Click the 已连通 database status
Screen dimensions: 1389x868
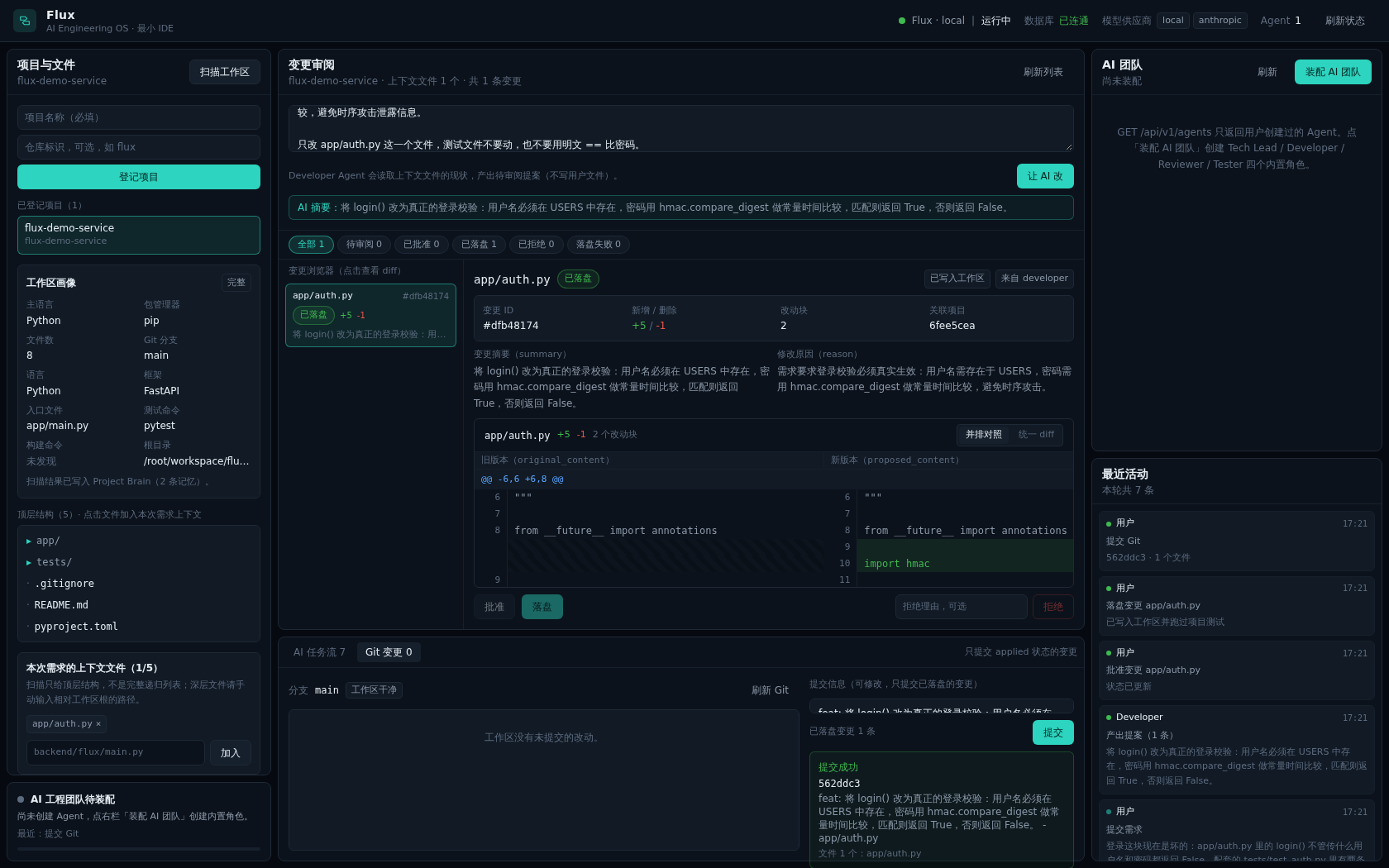[1074, 21]
